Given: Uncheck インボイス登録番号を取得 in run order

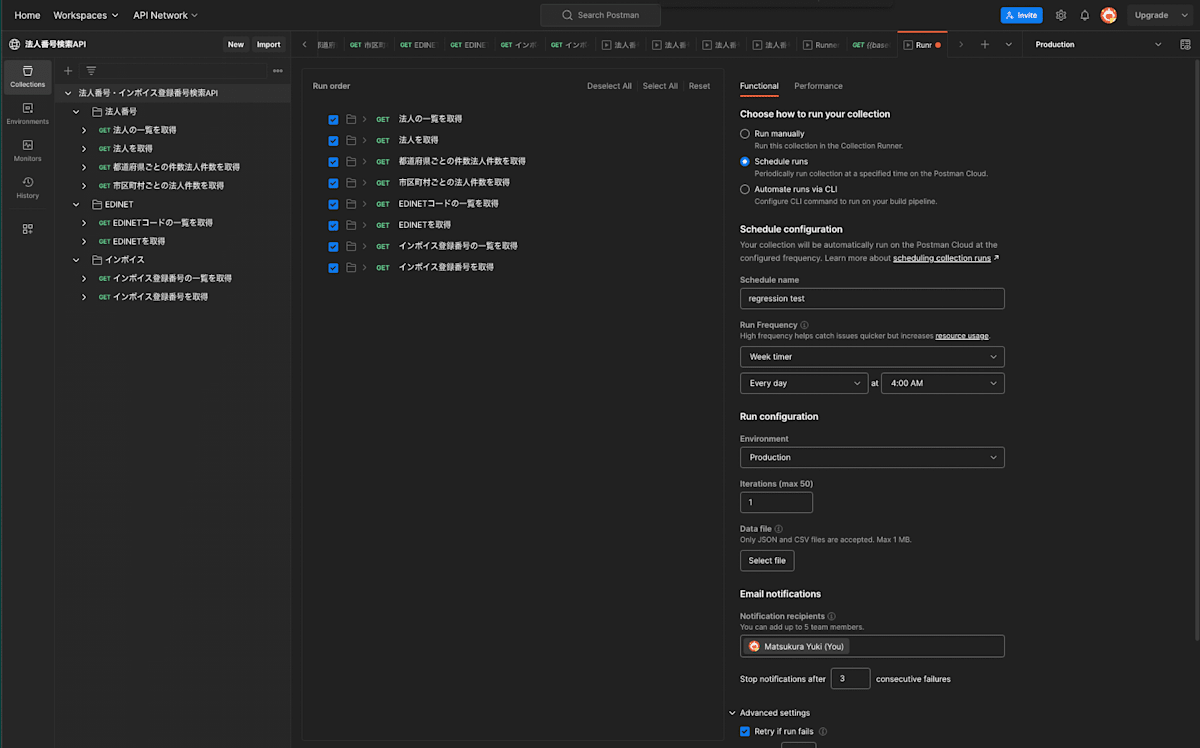Looking at the screenshot, I should (333, 267).
